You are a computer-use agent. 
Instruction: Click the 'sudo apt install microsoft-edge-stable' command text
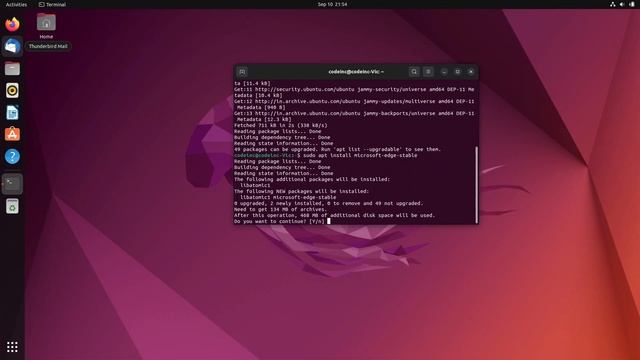pos(360,156)
